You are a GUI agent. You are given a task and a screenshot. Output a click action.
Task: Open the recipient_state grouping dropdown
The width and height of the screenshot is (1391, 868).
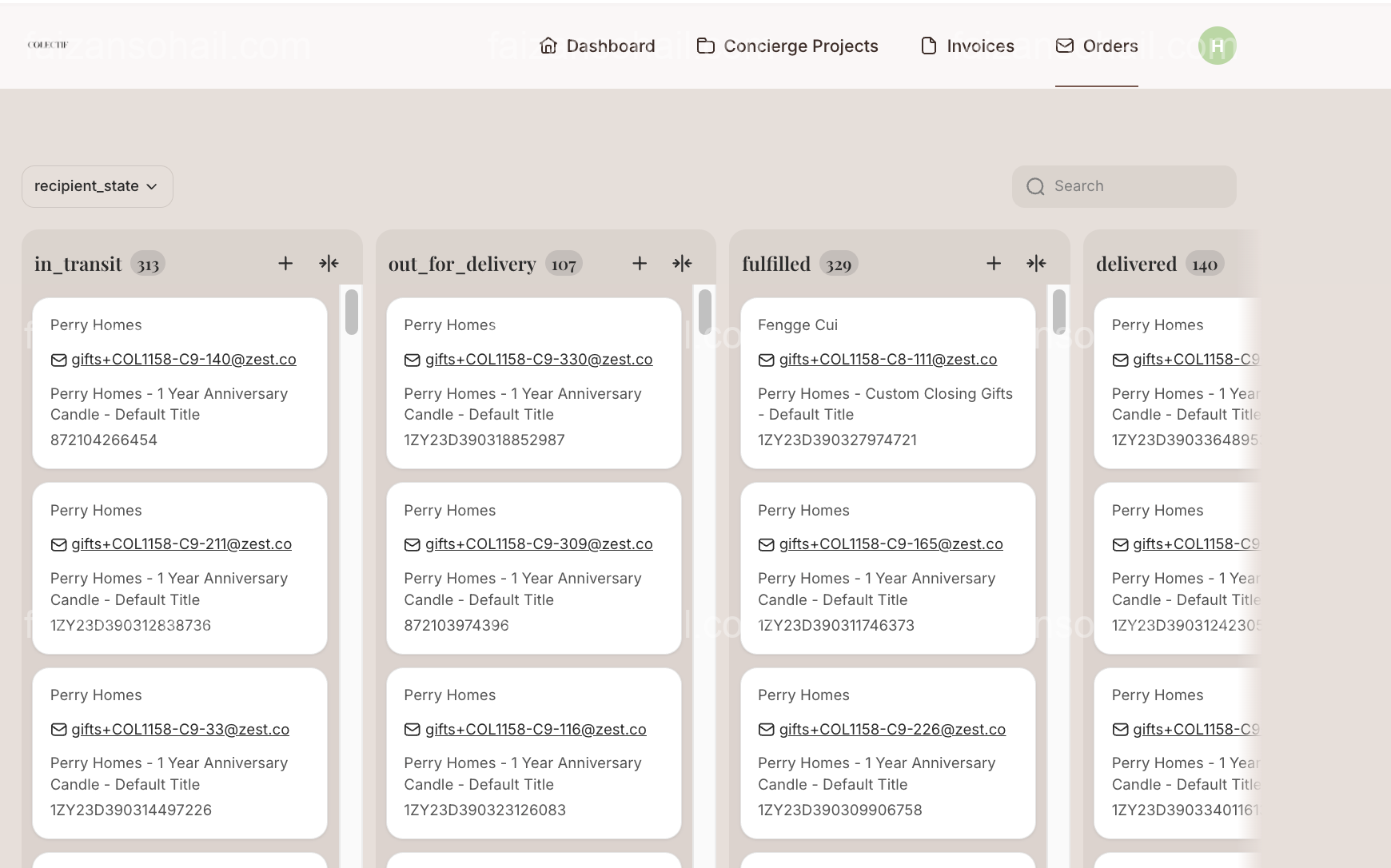point(98,186)
